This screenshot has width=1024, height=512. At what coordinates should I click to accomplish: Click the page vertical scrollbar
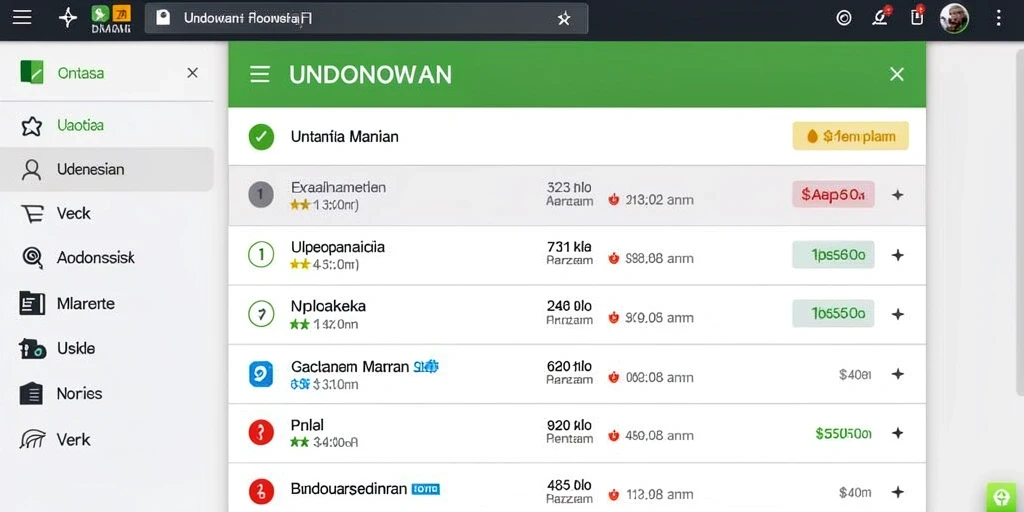click(x=1019, y=222)
